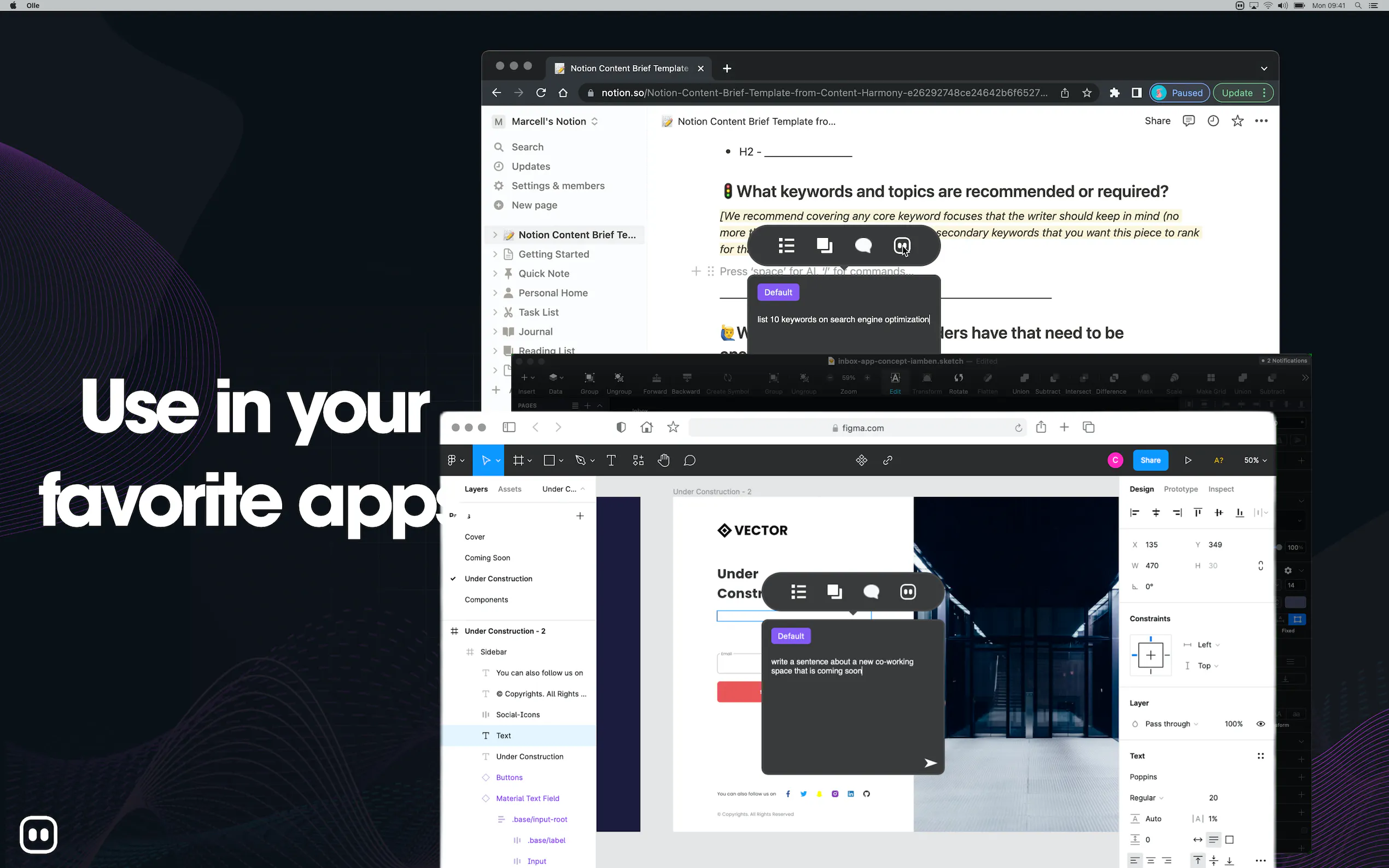Open Notion page history clock icon

tap(1213, 121)
